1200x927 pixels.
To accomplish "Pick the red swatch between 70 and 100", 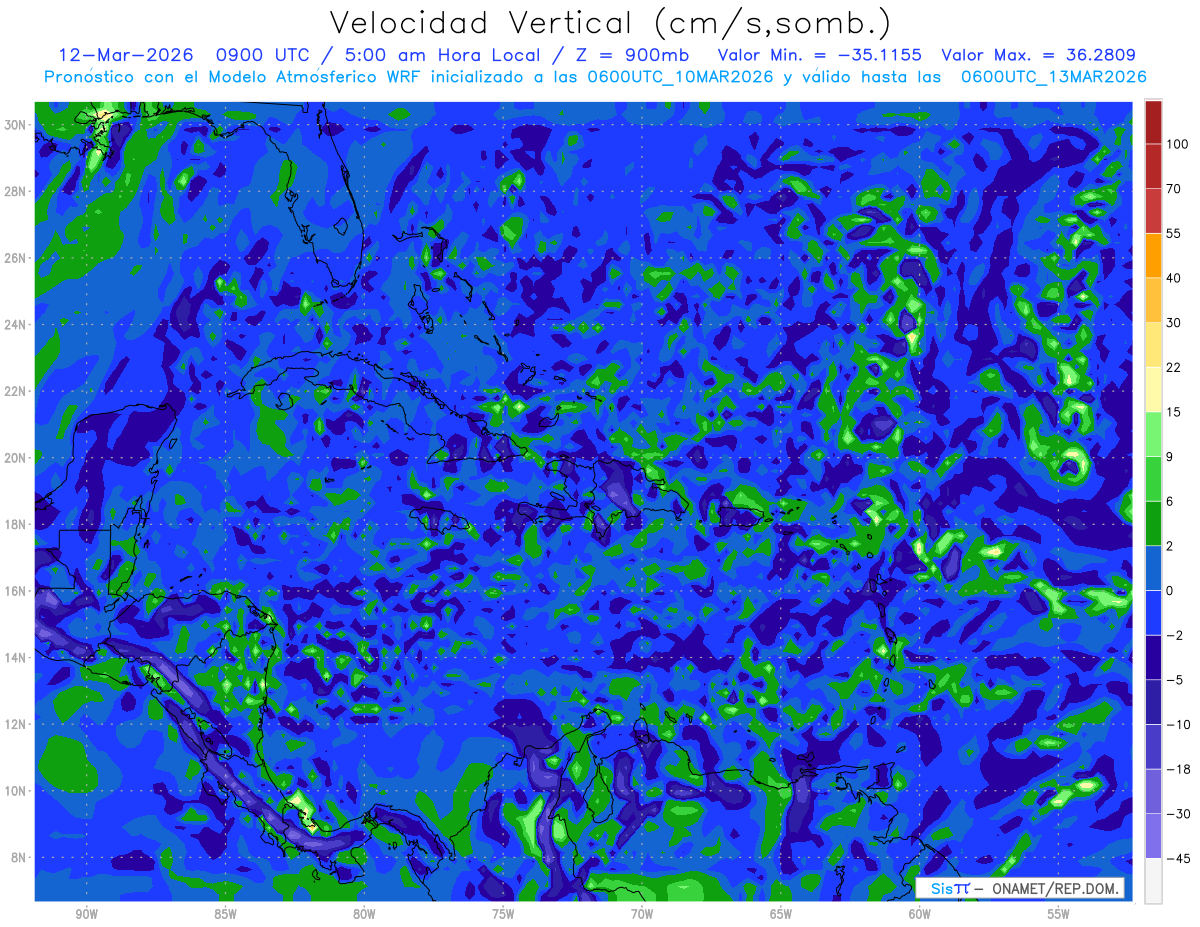I will tap(1153, 165).
